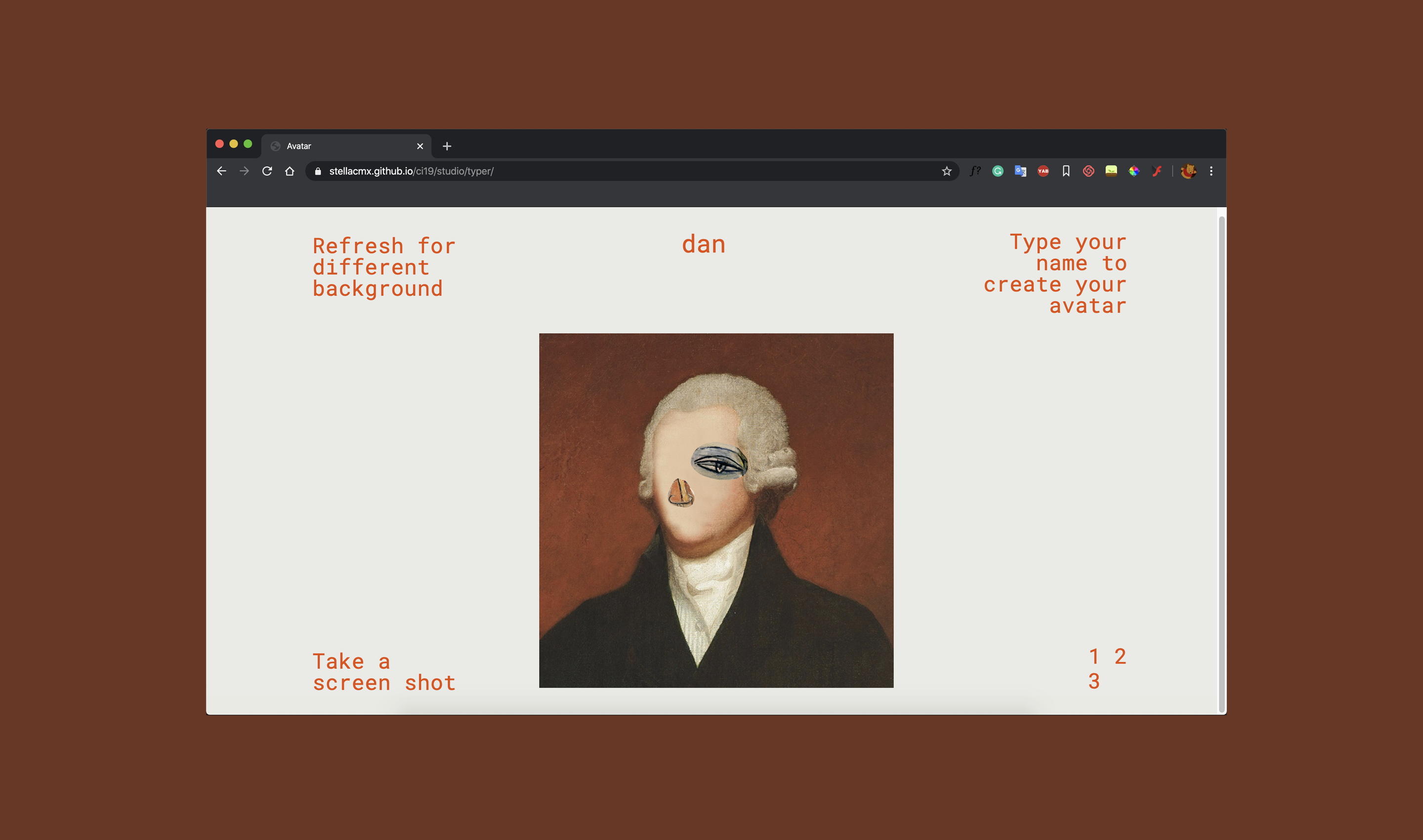Select background option 1
Screen dimensions: 1423x840
click(x=1094, y=657)
